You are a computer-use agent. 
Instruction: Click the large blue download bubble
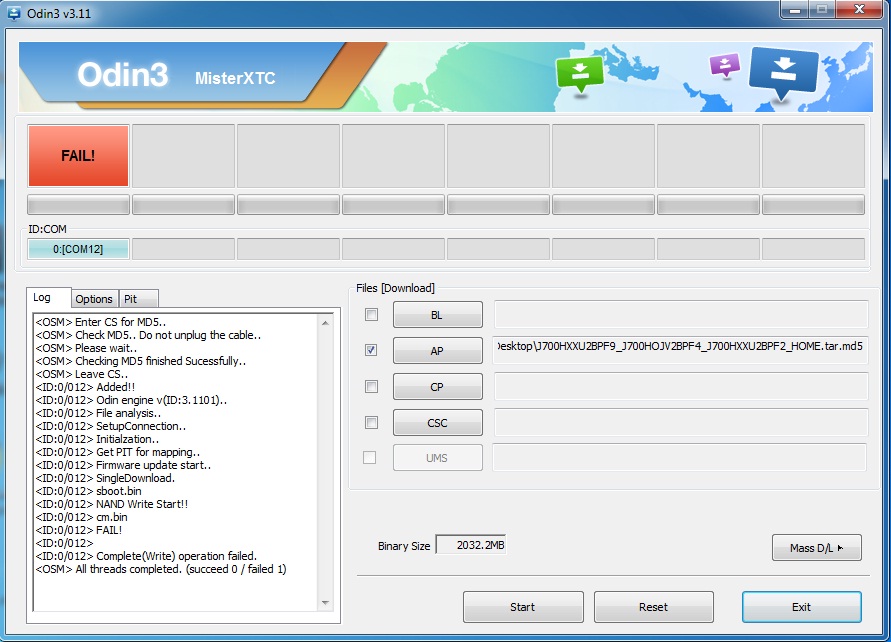point(784,72)
